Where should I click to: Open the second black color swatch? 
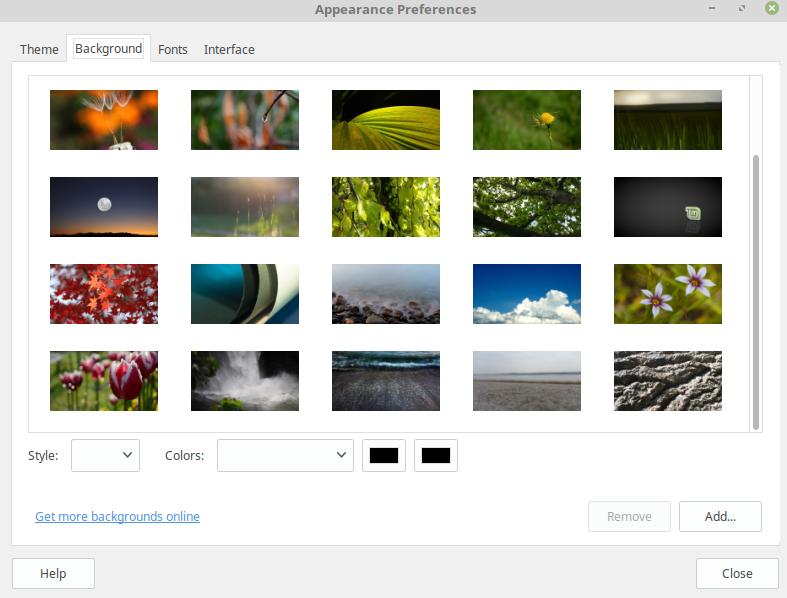point(436,455)
